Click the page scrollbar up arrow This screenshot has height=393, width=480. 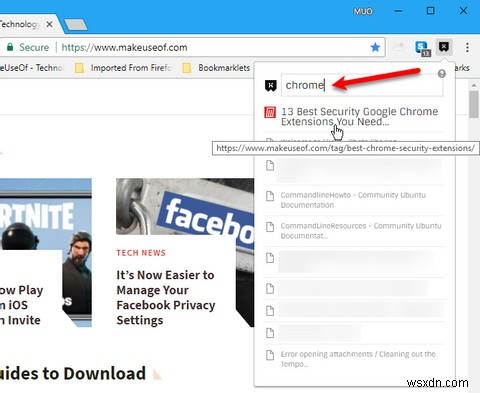(x=474, y=85)
